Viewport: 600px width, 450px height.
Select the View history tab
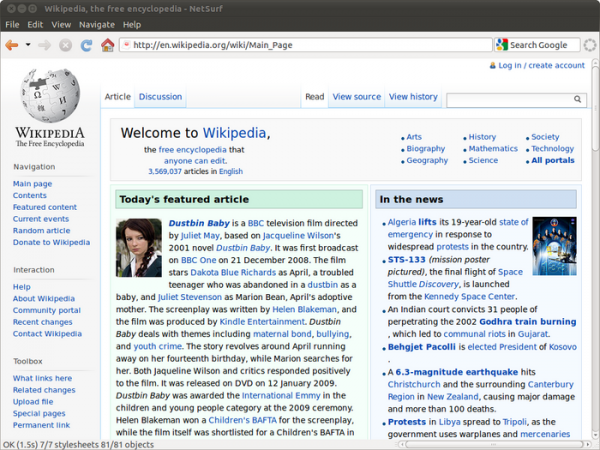(413, 97)
